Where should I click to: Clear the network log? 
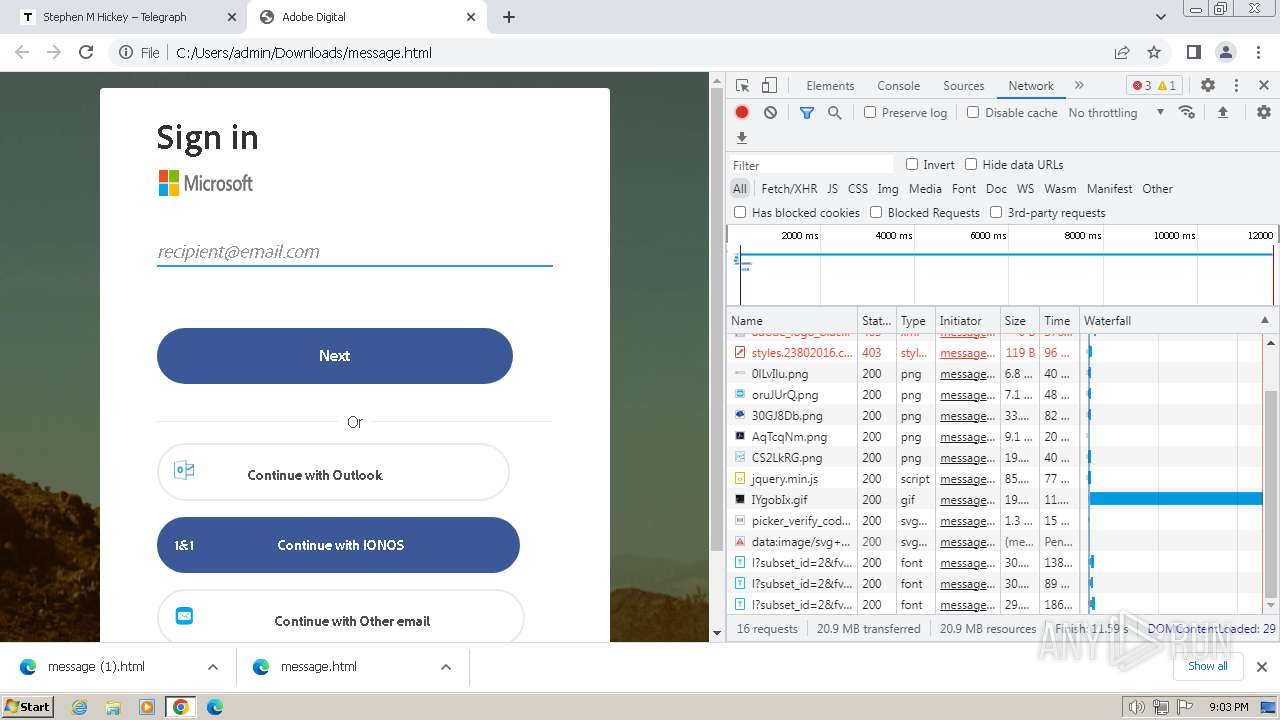(x=770, y=113)
